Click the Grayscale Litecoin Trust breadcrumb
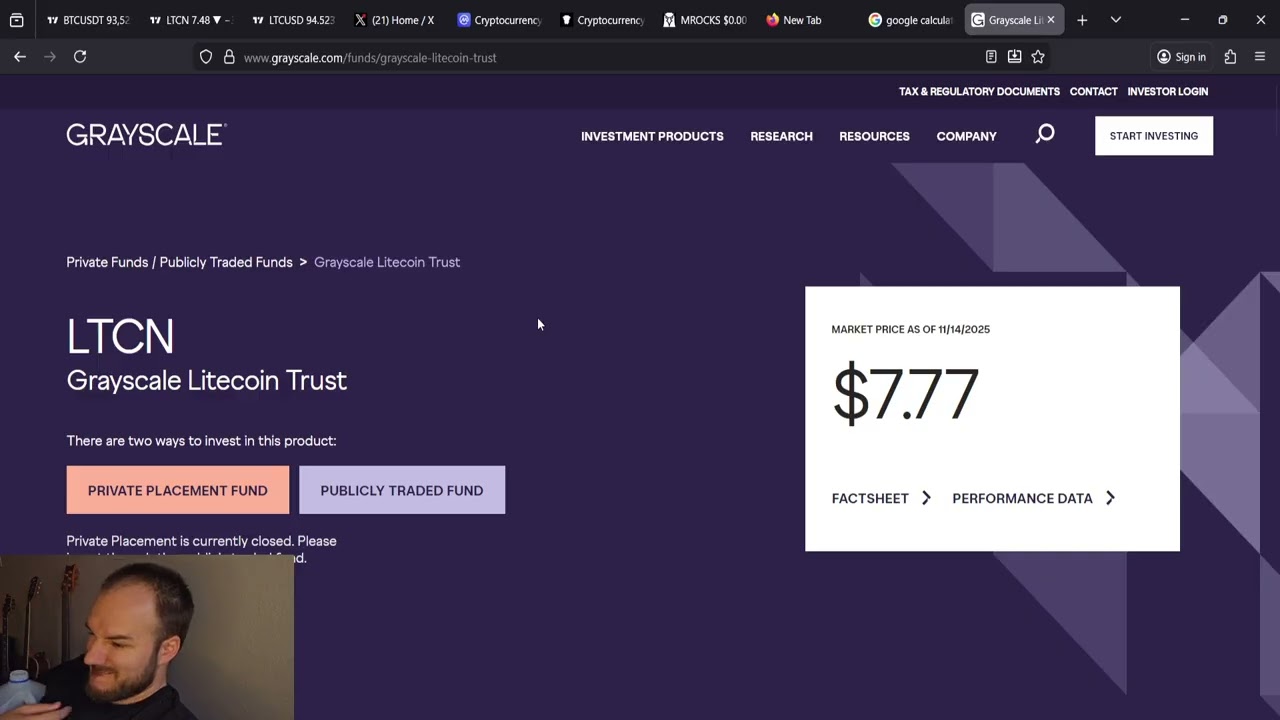The image size is (1280, 720). tap(387, 262)
